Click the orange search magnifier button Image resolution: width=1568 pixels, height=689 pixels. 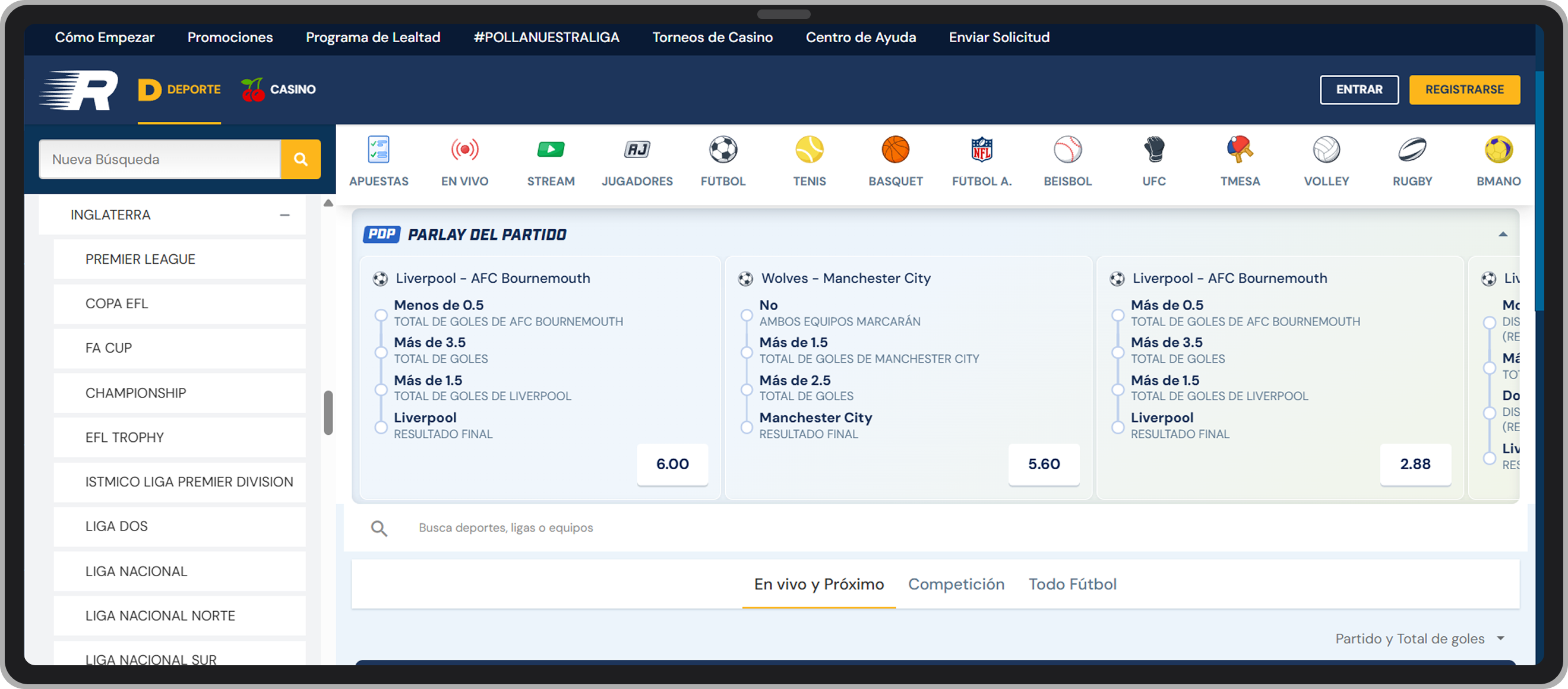pos(301,159)
